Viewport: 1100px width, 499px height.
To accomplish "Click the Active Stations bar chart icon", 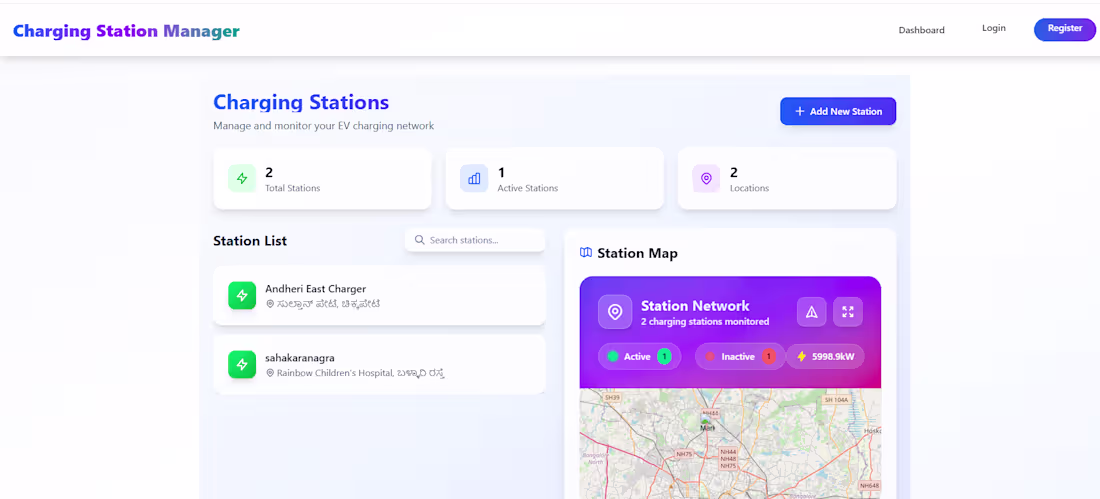I will pyautogui.click(x=474, y=178).
